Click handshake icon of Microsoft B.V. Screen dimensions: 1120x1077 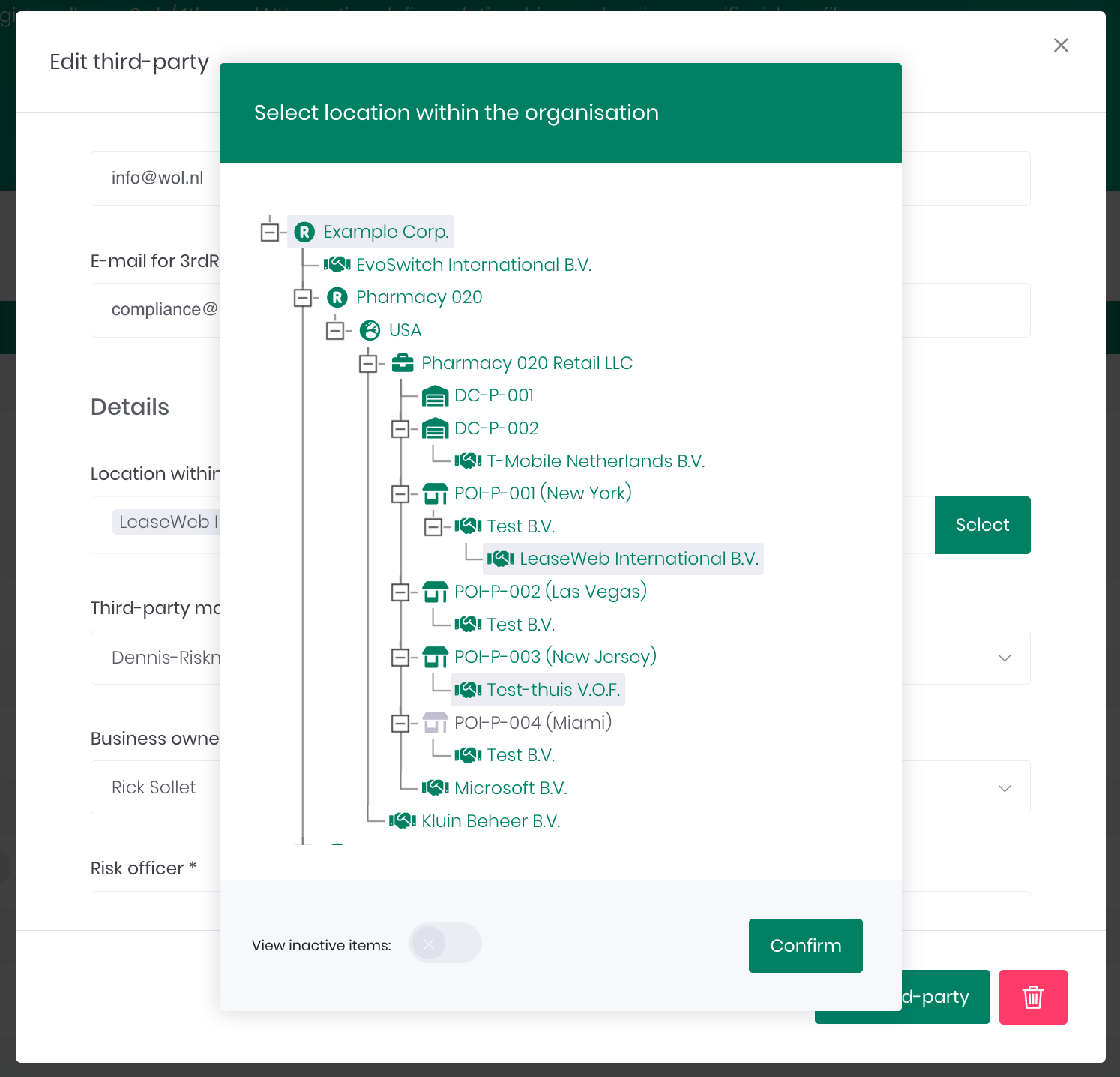[x=436, y=788]
